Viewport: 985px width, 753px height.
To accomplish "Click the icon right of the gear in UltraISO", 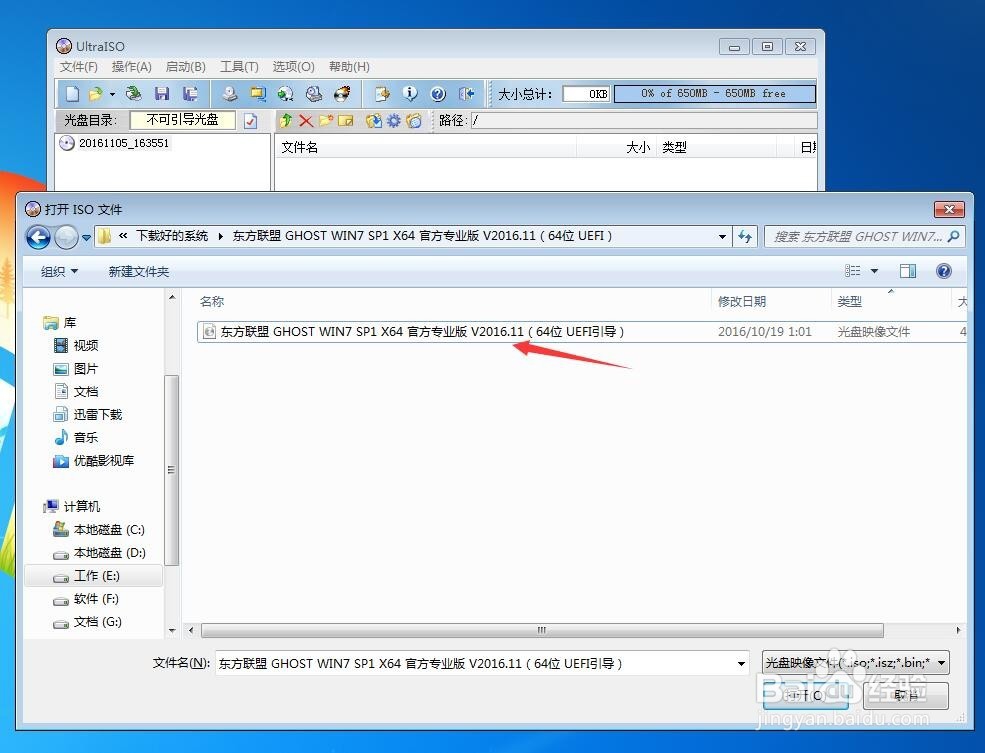I will 414,121.
